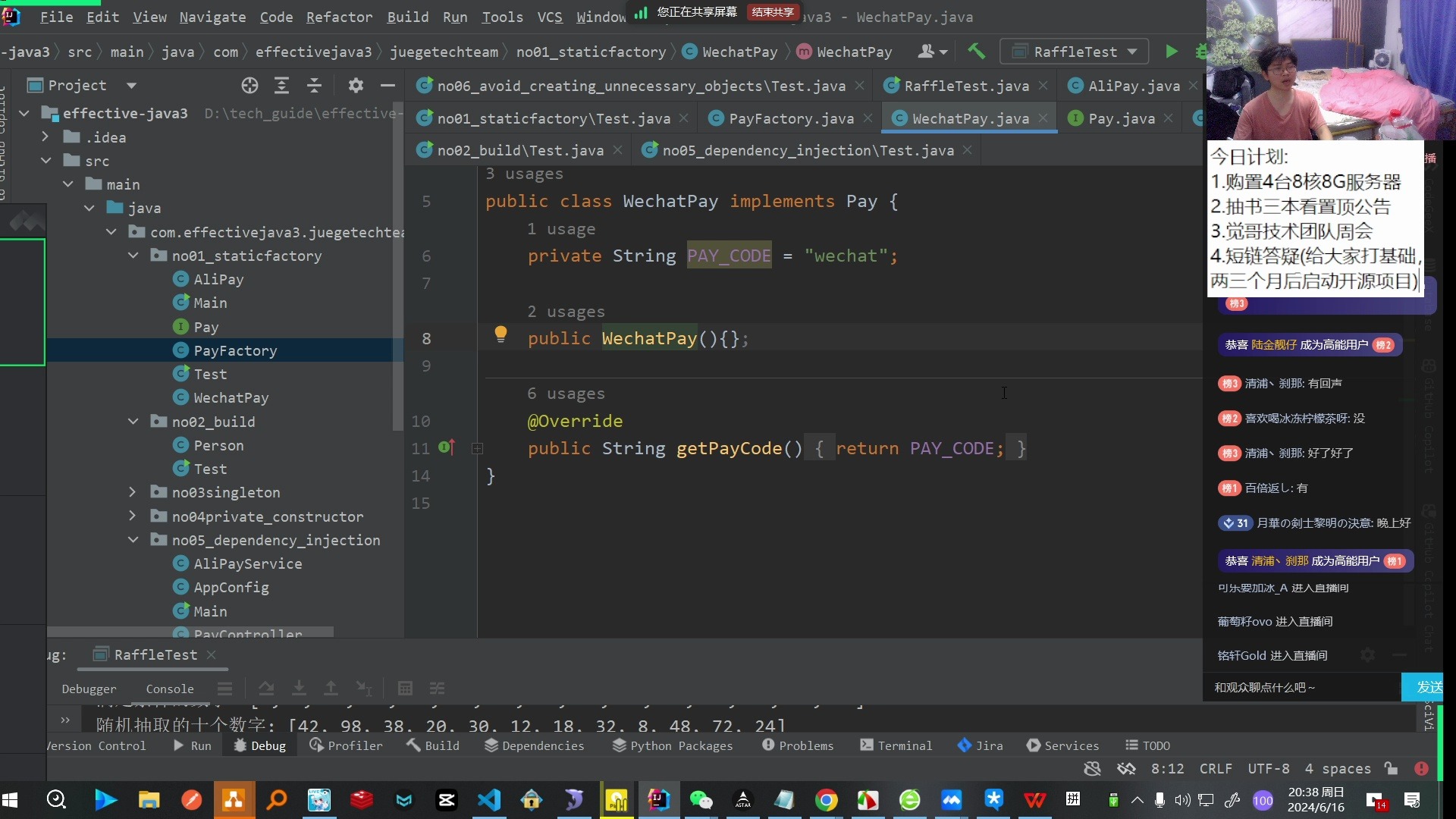Open the Terminal tool window
The width and height of the screenshot is (1456, 819).
[x=896, y=745]
